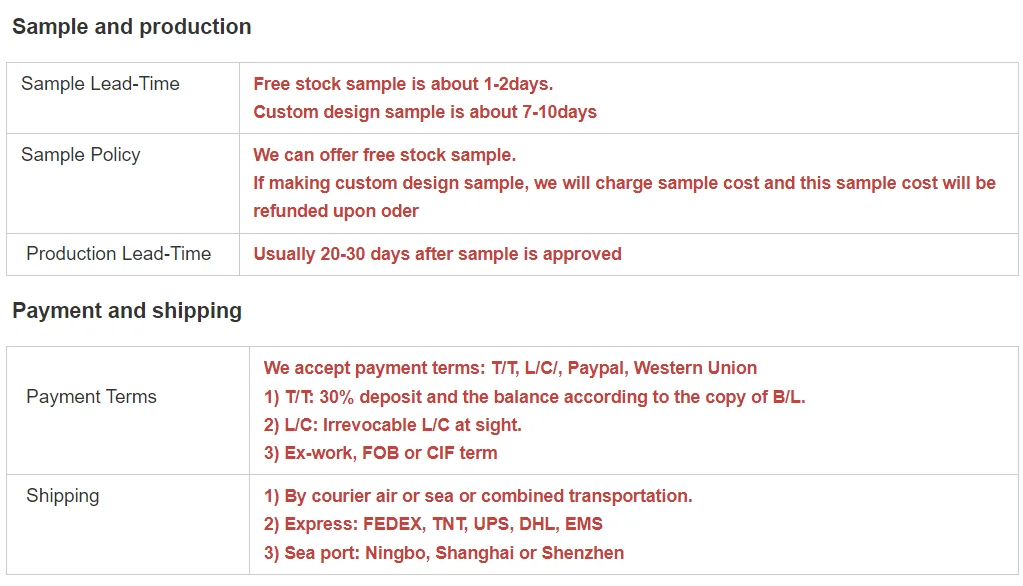Click the "refunded upon oder" line
The width and height of the screenshot is (1023, 586).
coord(336,211)
